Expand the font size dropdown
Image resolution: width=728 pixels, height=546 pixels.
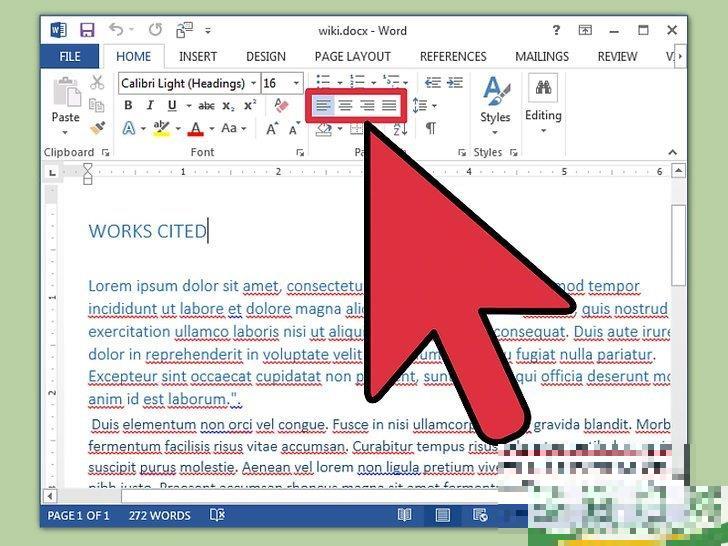pyautogui.click(x=297, y=83)
